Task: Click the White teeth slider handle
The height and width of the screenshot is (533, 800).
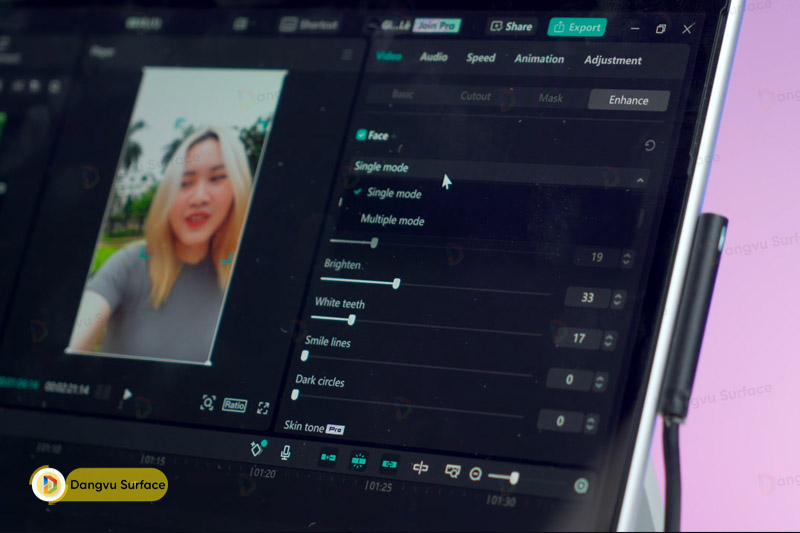Action: pyautogui.click(x=351, y=320)
